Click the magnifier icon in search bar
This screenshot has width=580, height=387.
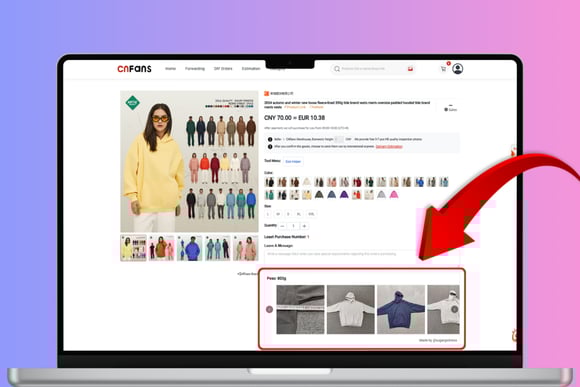pyautogui.click(x=337, y=69)
